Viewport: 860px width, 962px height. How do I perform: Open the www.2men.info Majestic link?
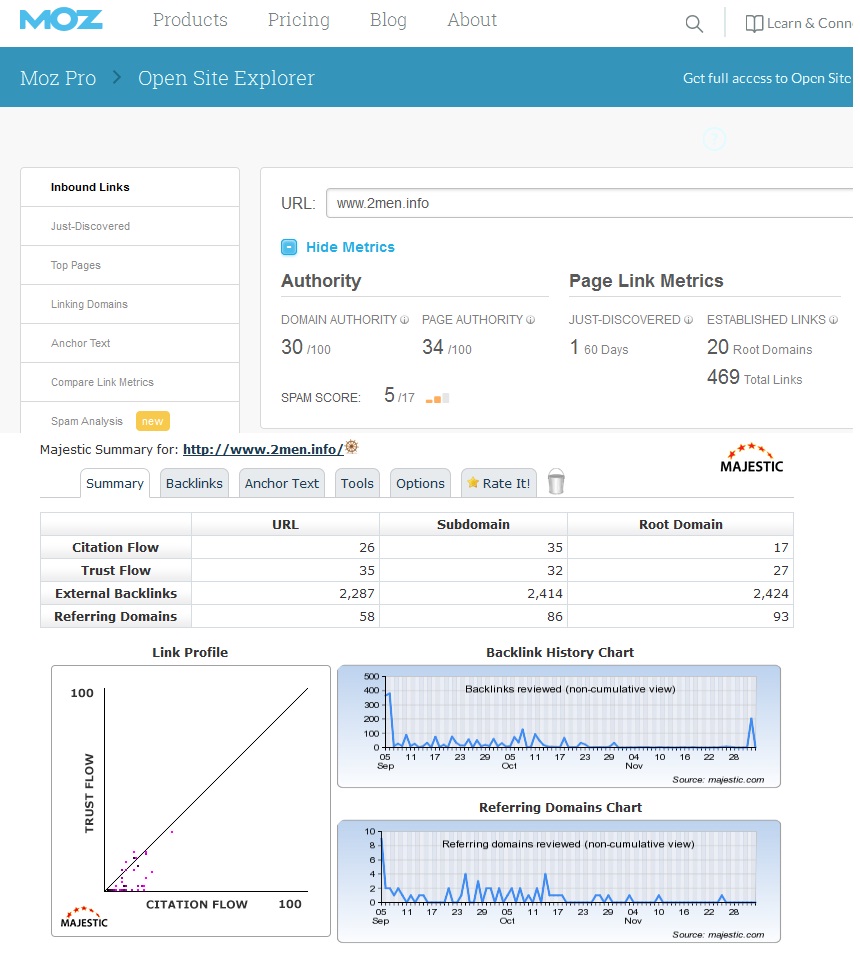click(263, 449)
